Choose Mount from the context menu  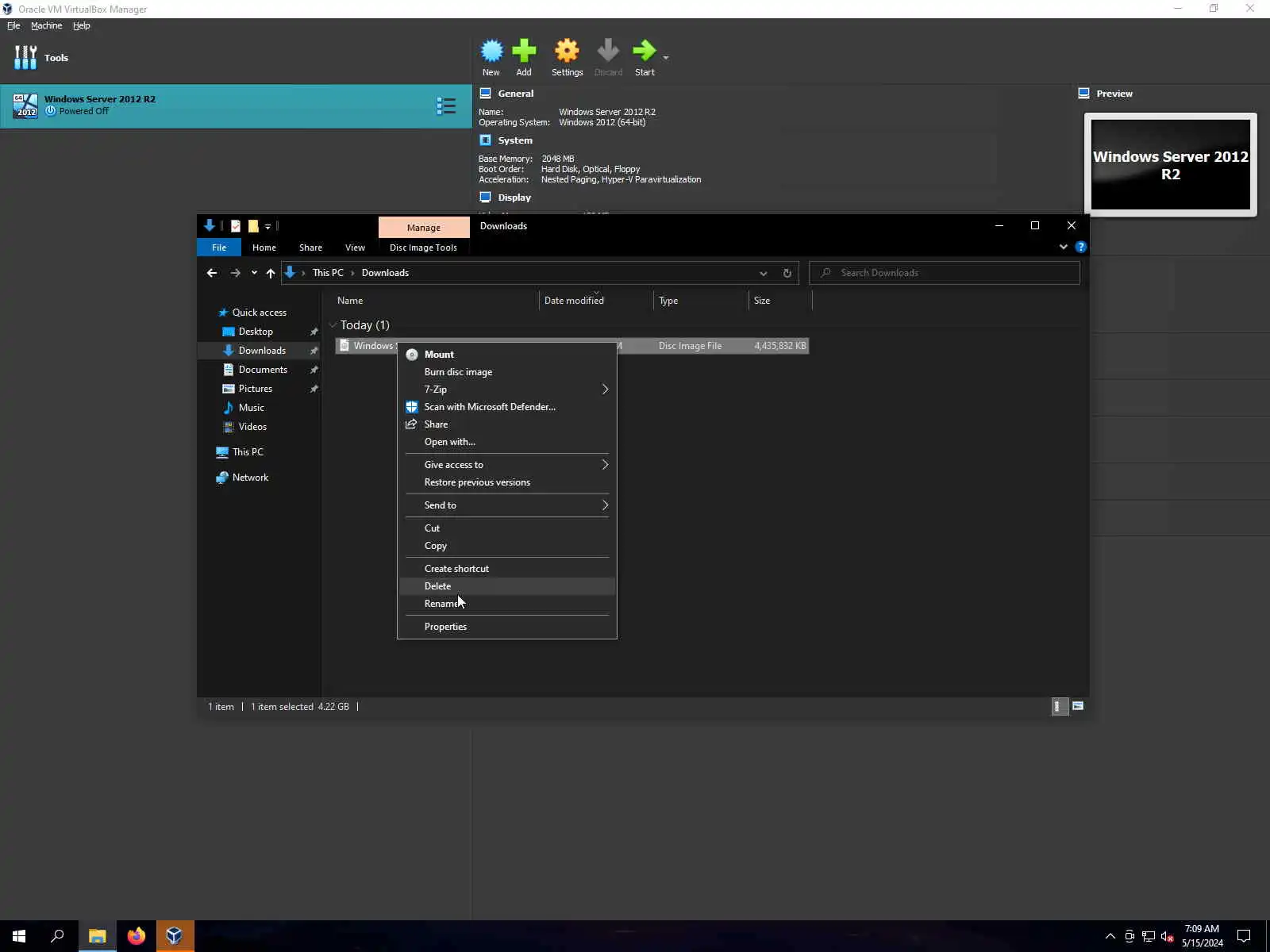pyautogui.click(x=507, y=355)
